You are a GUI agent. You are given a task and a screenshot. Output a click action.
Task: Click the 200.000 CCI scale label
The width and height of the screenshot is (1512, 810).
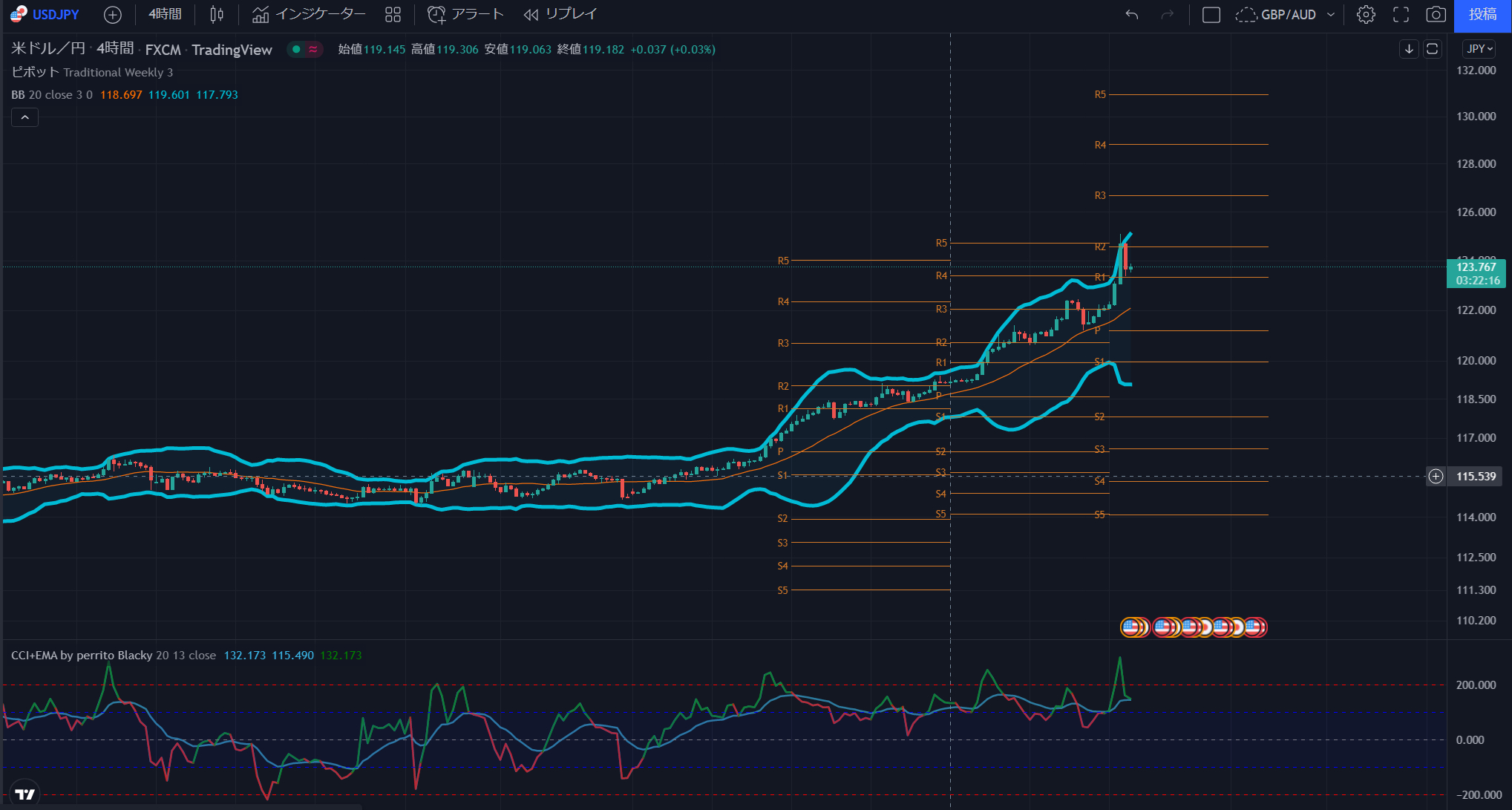click(x=1476, y=685)
